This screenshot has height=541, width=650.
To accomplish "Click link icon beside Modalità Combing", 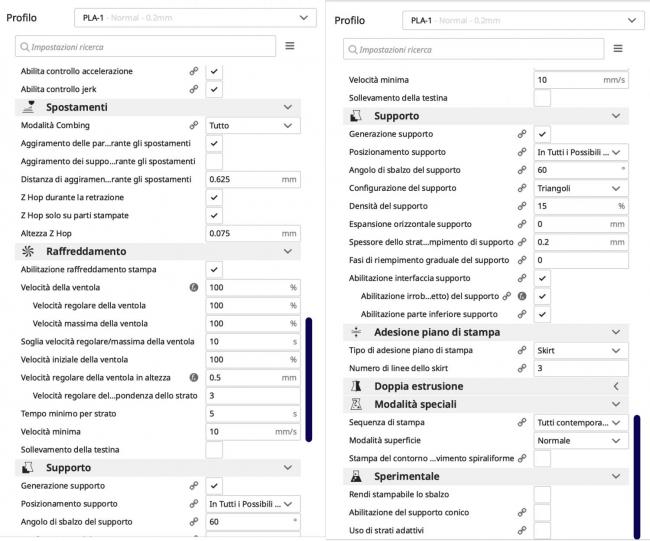I will point(194,126).
